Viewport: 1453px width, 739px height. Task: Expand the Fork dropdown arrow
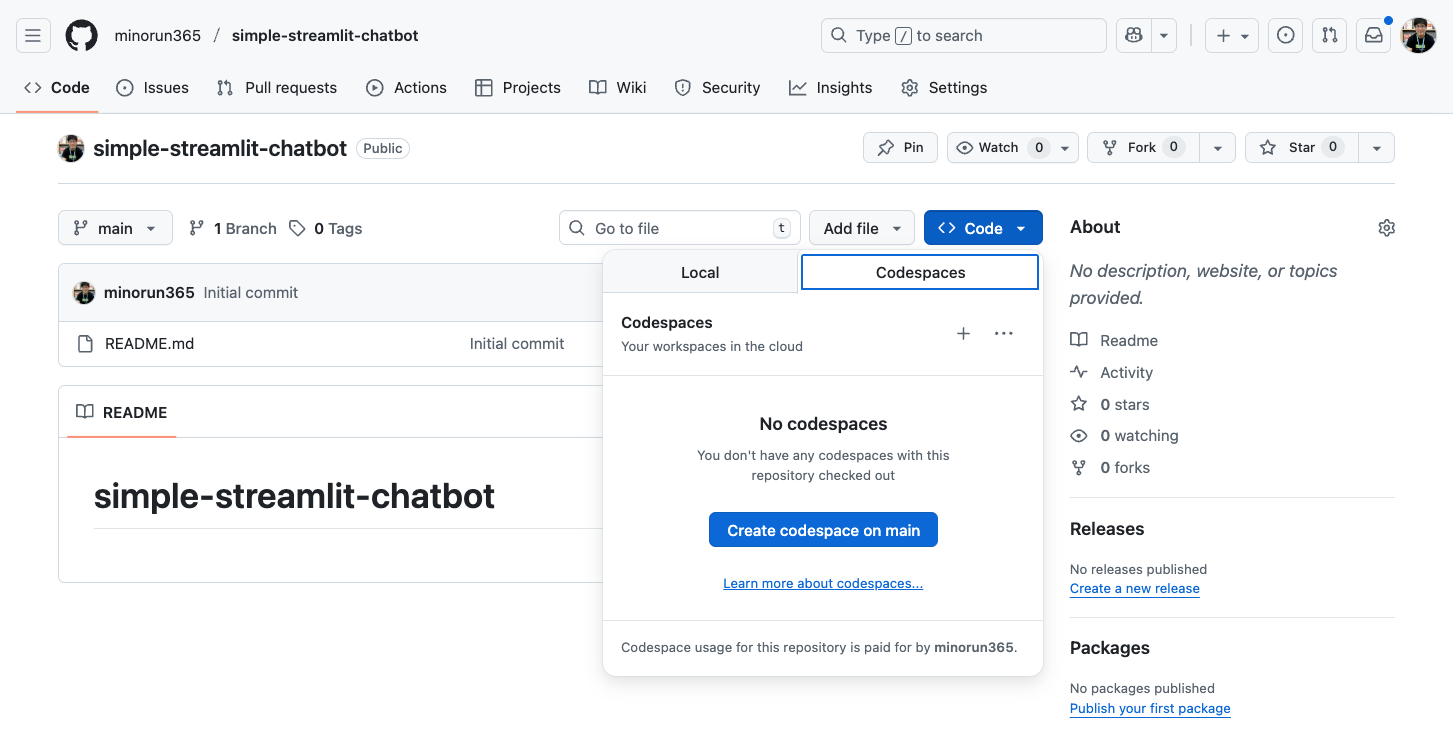coord(1218,148)
